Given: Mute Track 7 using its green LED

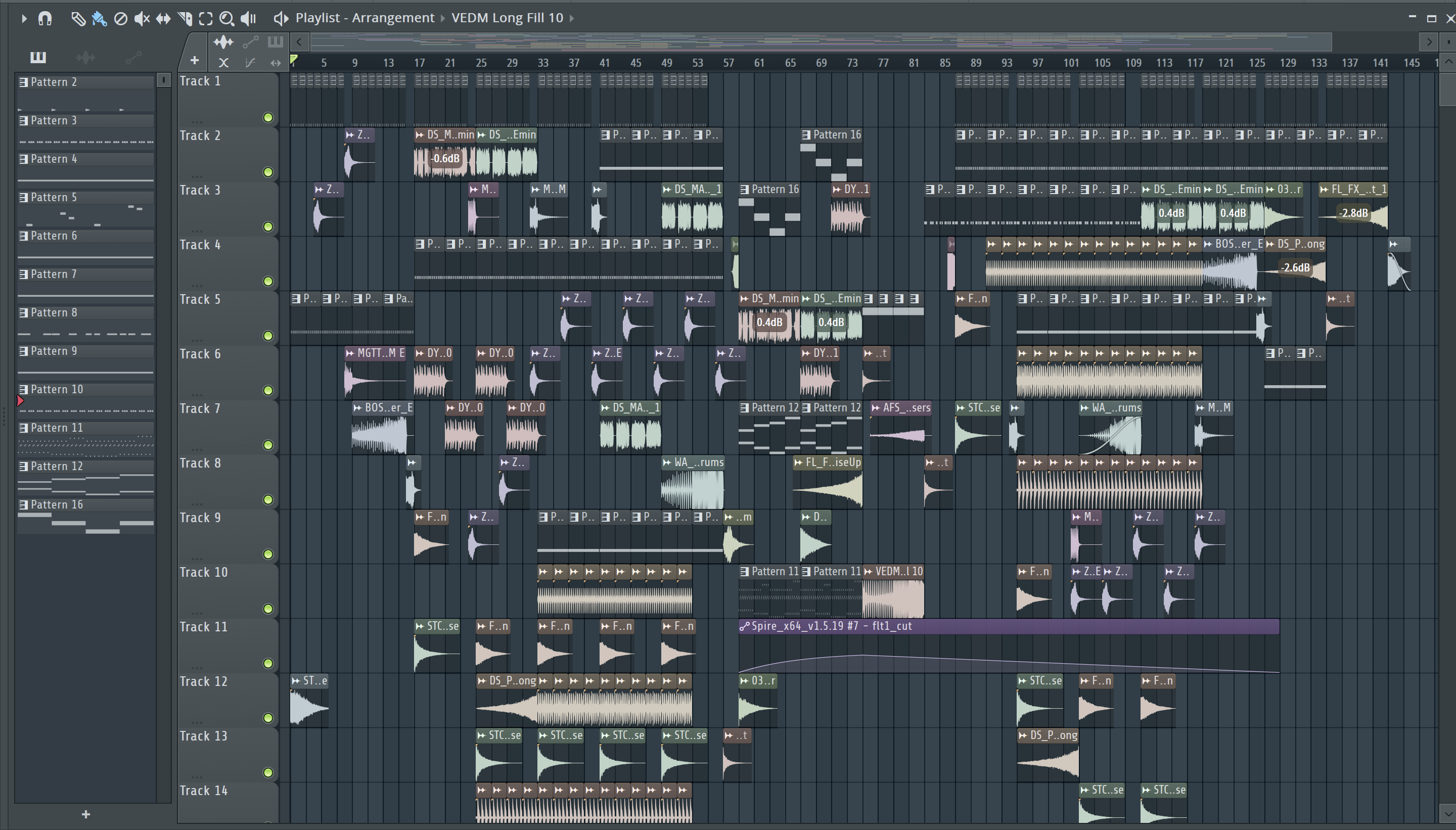Looking at the screenshot, I should pos(268,445).
